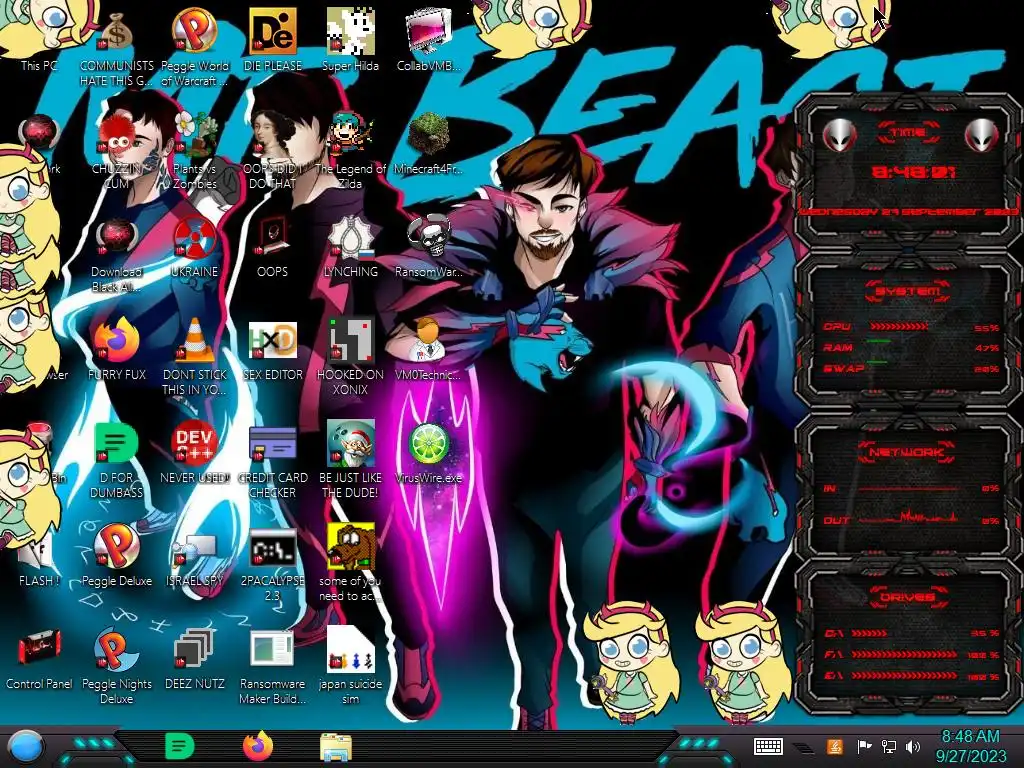Click the left alien head in Time widget

click(838, 135)
